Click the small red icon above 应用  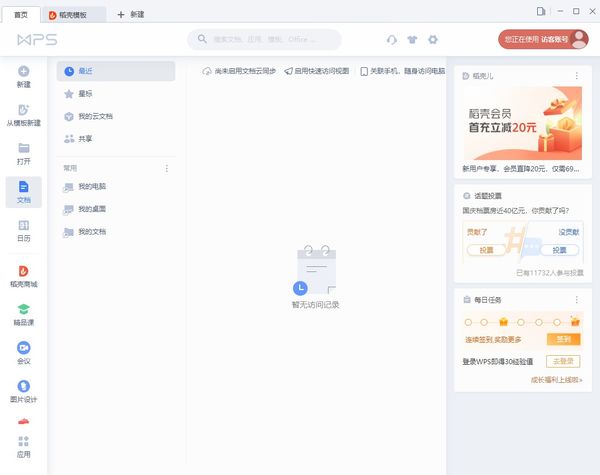[x=24, y=421]
